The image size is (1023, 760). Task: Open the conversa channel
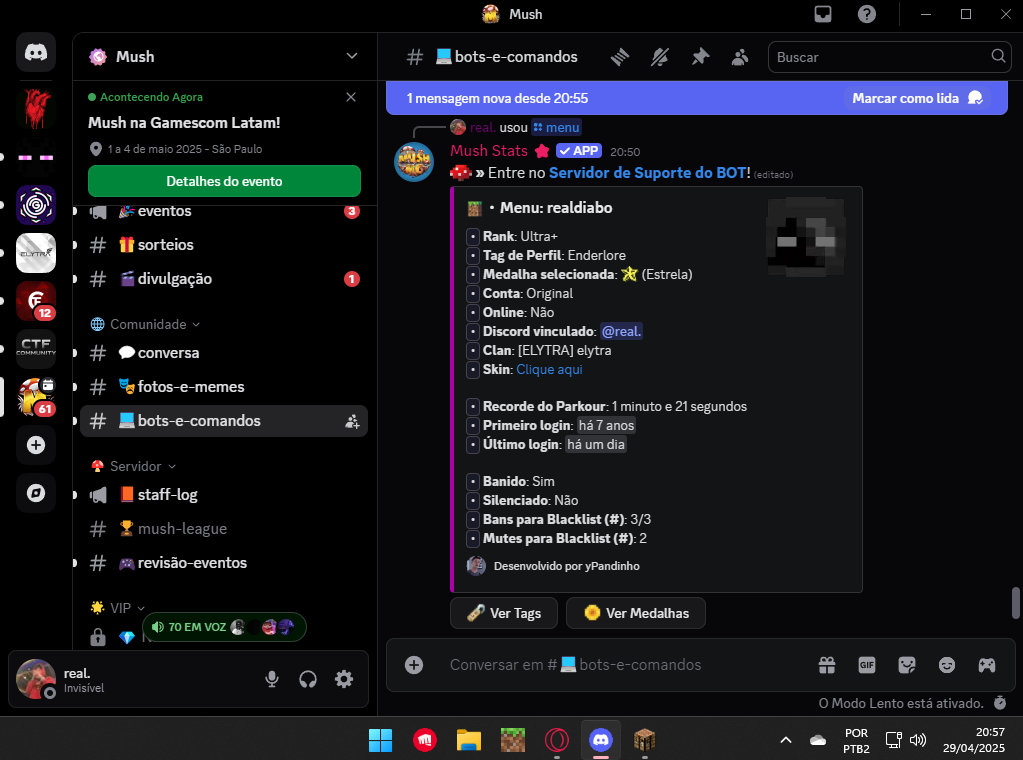(x=224, y=353)
